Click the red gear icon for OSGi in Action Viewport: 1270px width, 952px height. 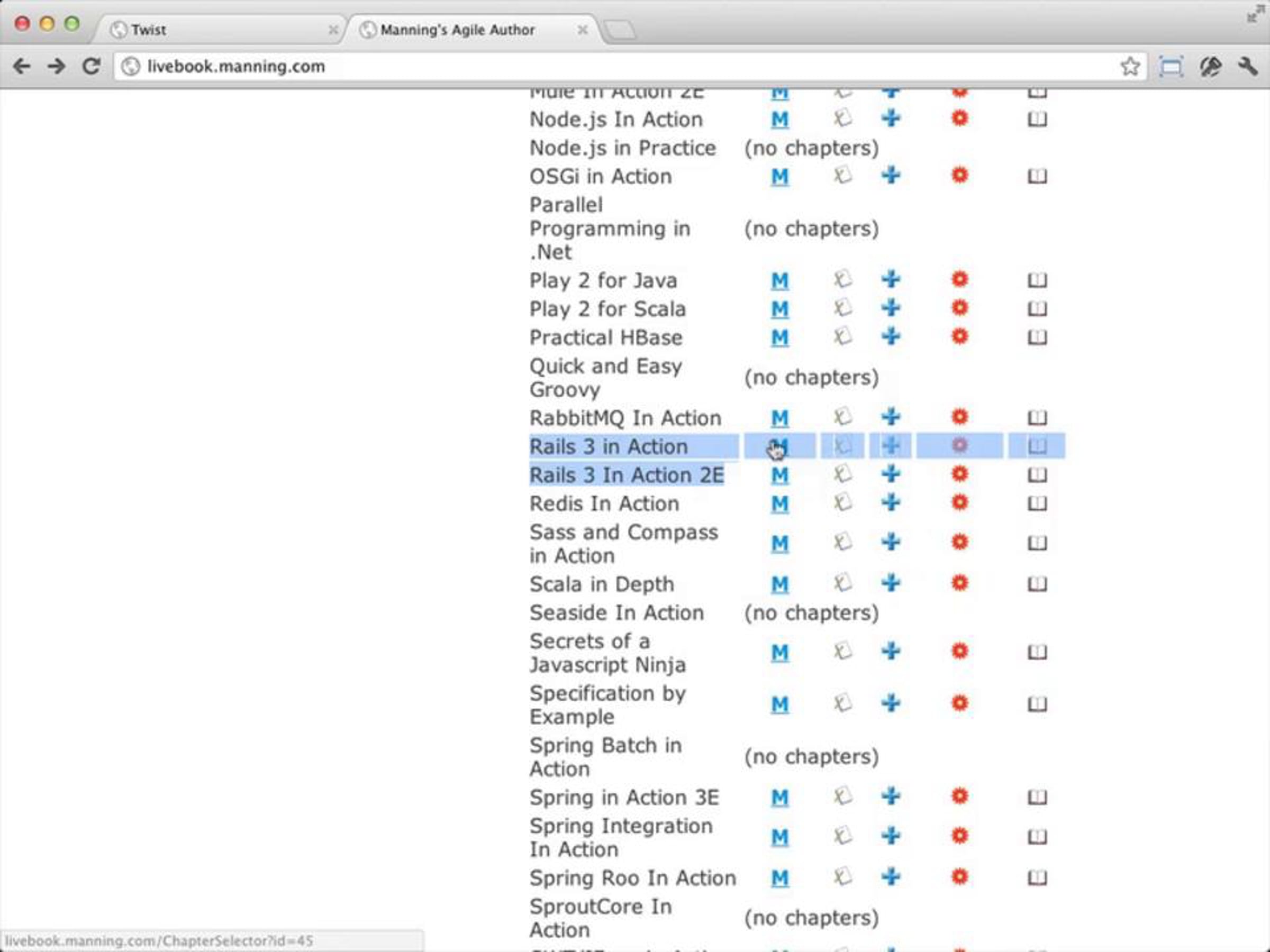[959, 175]
